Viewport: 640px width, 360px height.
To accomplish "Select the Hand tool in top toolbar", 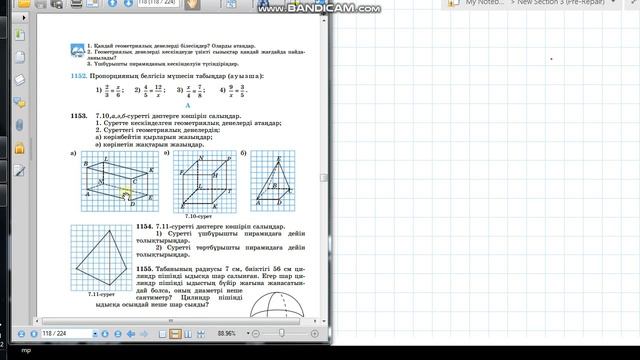I will pyautogui.click(x=192, y=4).
